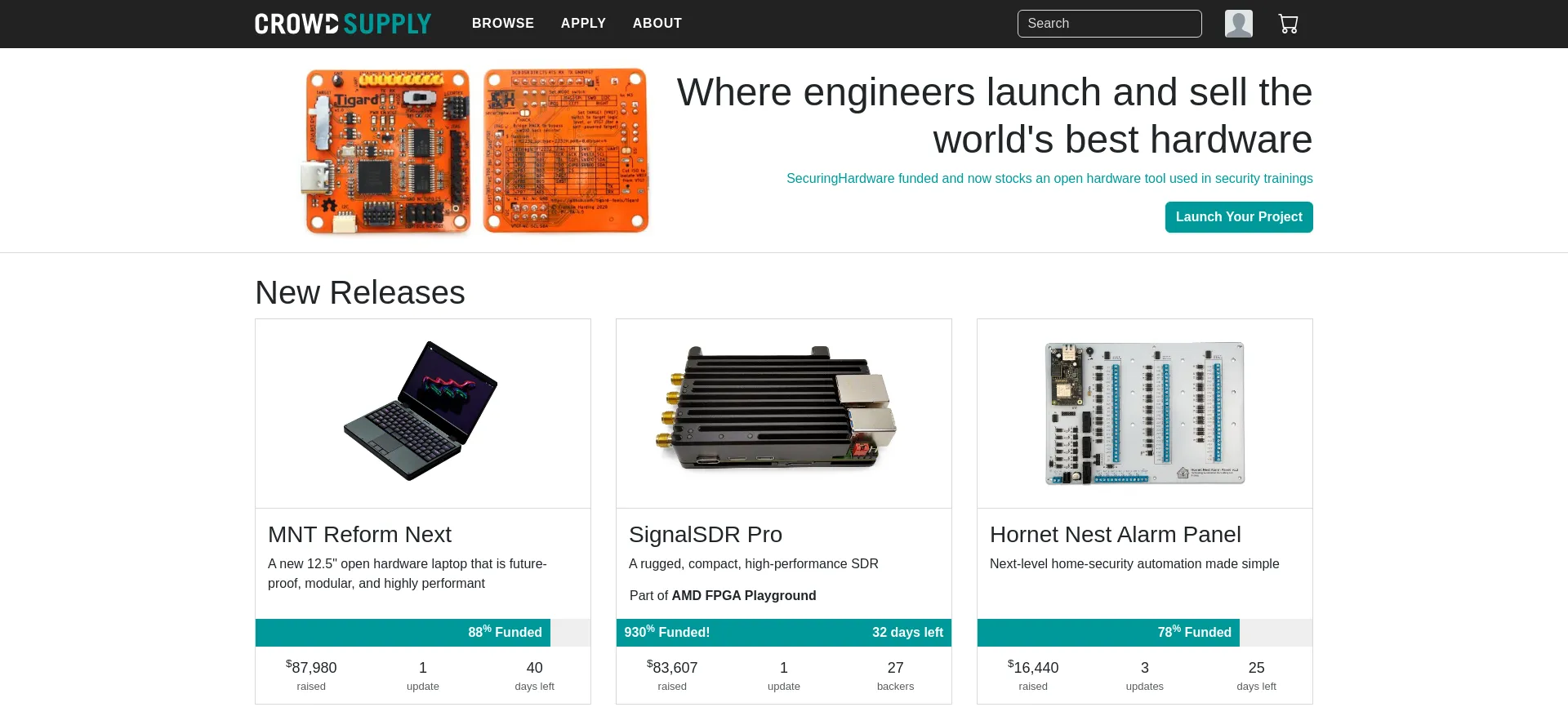Open the MNT Reform Next laptop image
1568x725 pixels.
point(422,412)
